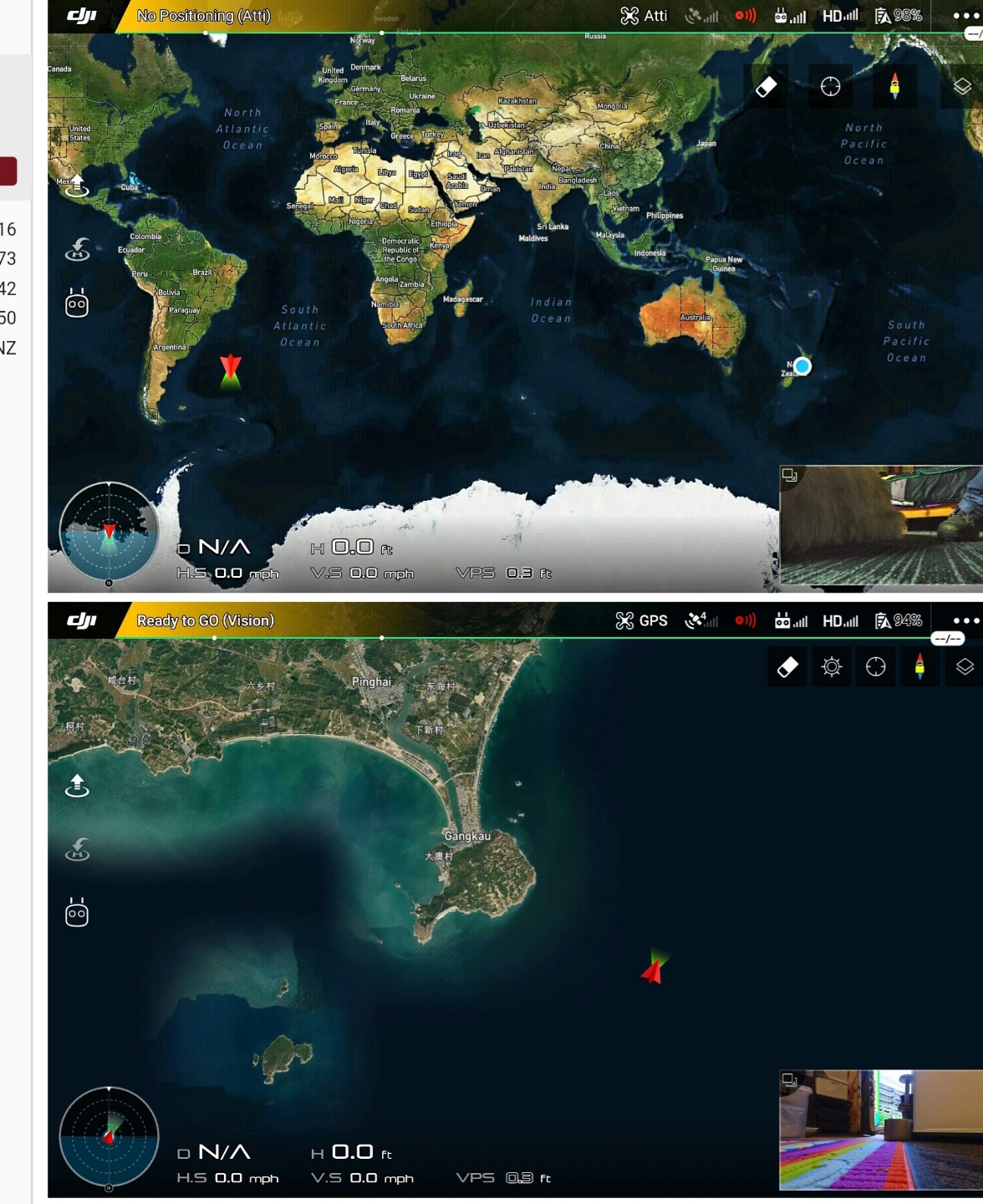
Task: Tap auto takeoff icon on Pinghai map
Action: [77, 785]
